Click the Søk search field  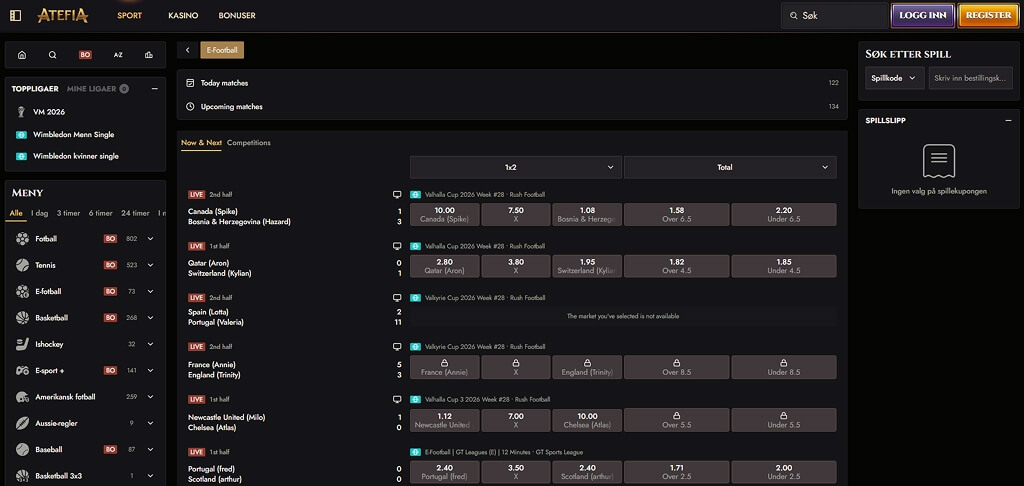coord(835,16)
